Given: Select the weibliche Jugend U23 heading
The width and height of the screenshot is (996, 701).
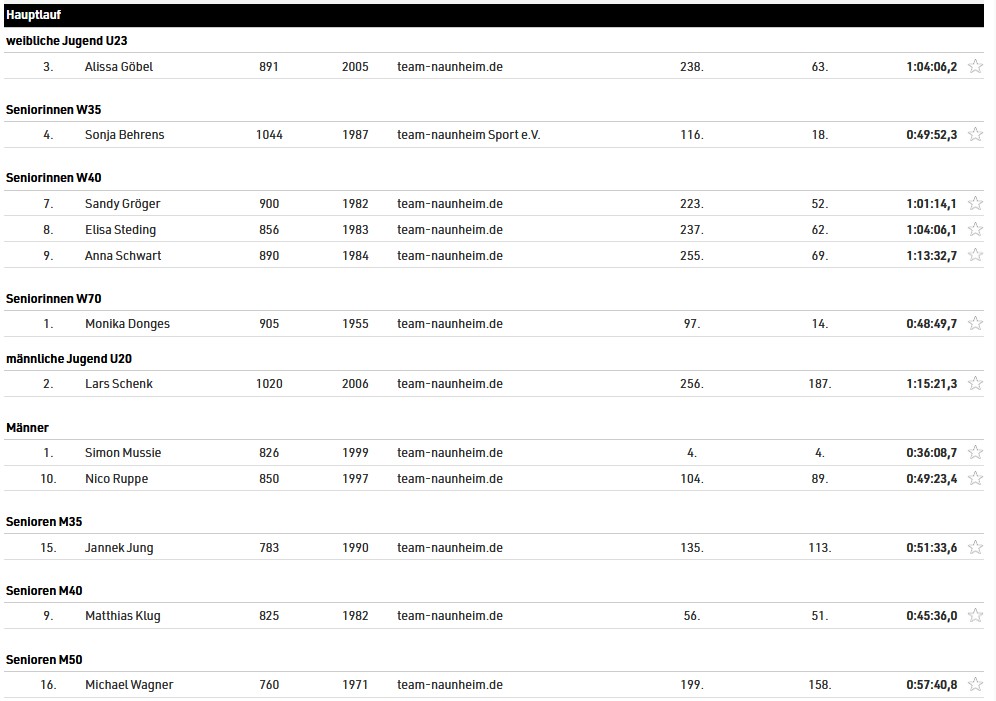Looking at the screenshot, I should 67,41.
